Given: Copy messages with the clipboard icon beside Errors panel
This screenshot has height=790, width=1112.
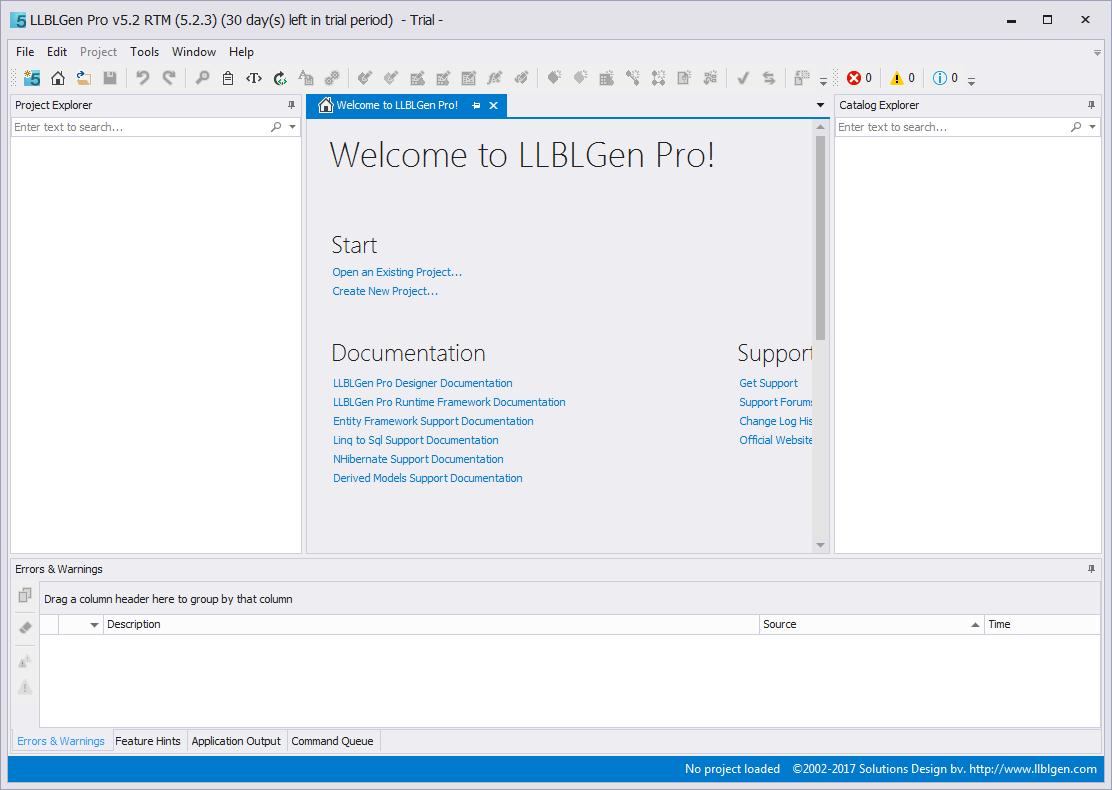Looking at the screenshot, I should tap(24, 595).
